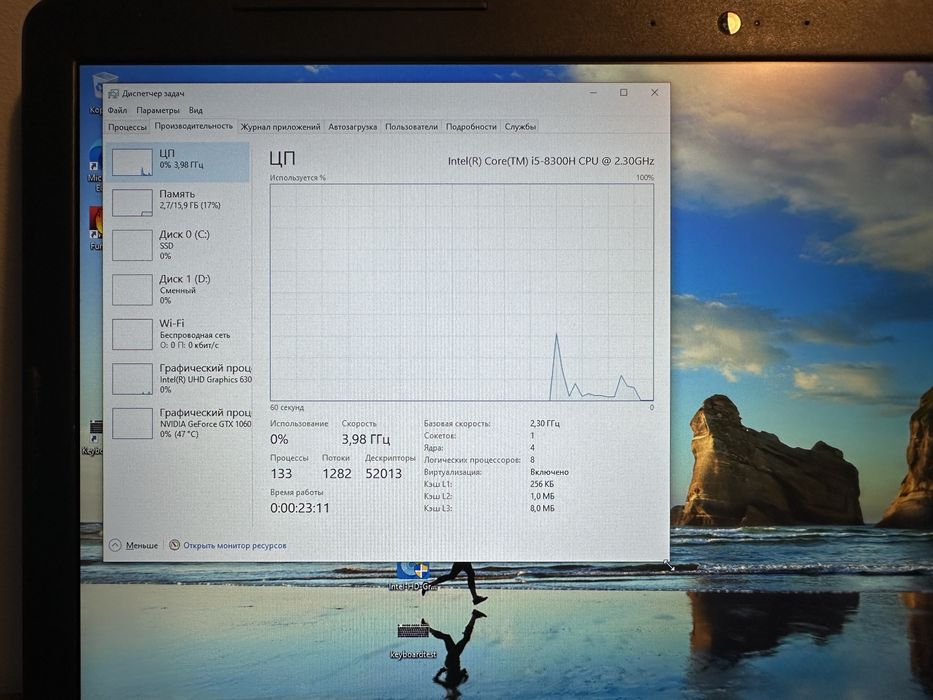Open the Автозагрузка tab

click(353, 127)
